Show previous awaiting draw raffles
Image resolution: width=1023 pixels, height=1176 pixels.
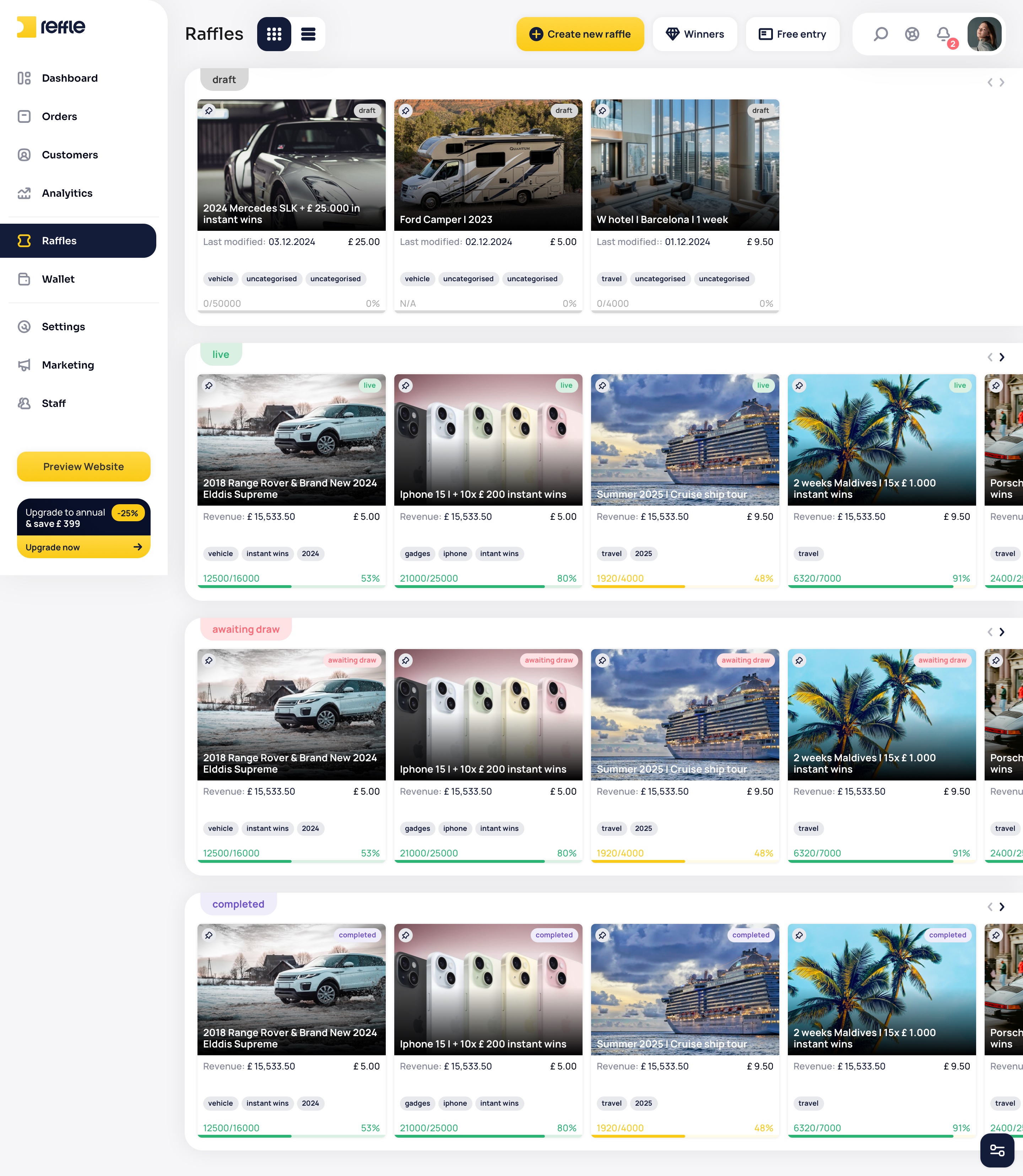tap(990, 632)
